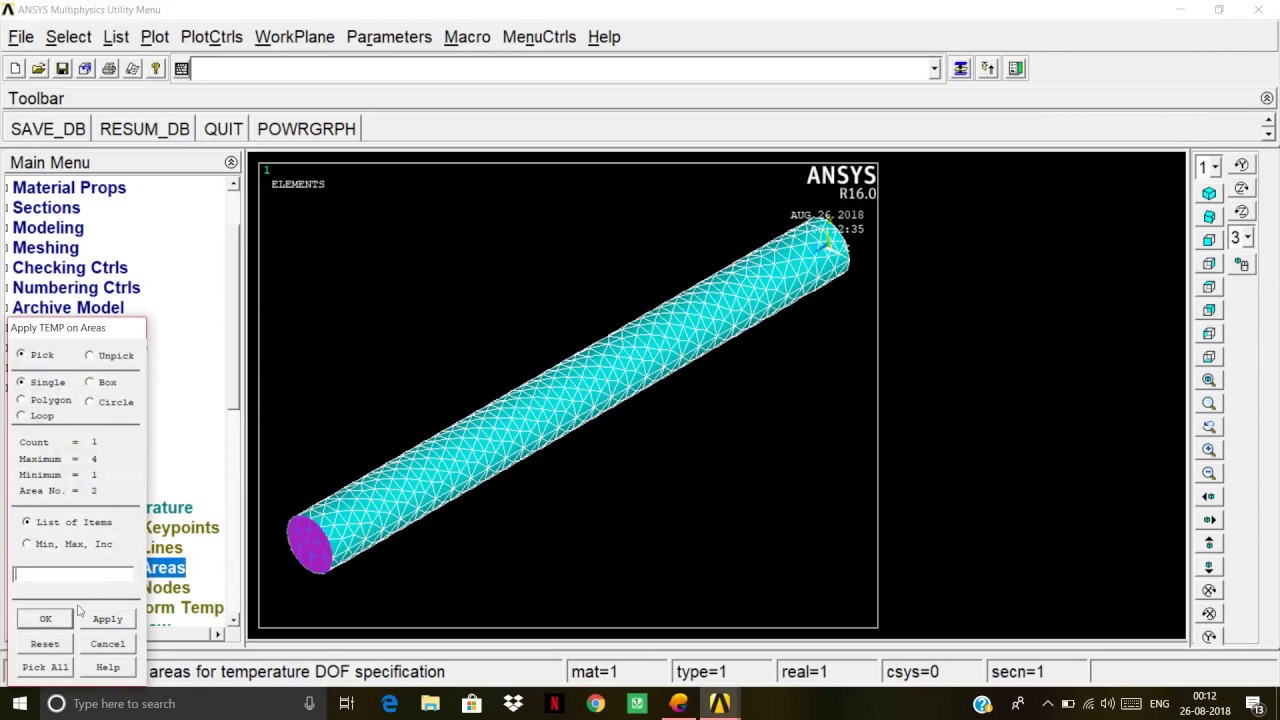The width and height of the screenshot is (1280, 720).
Task: Select the Oblique View icon
Action: [x=1209, y=216]
